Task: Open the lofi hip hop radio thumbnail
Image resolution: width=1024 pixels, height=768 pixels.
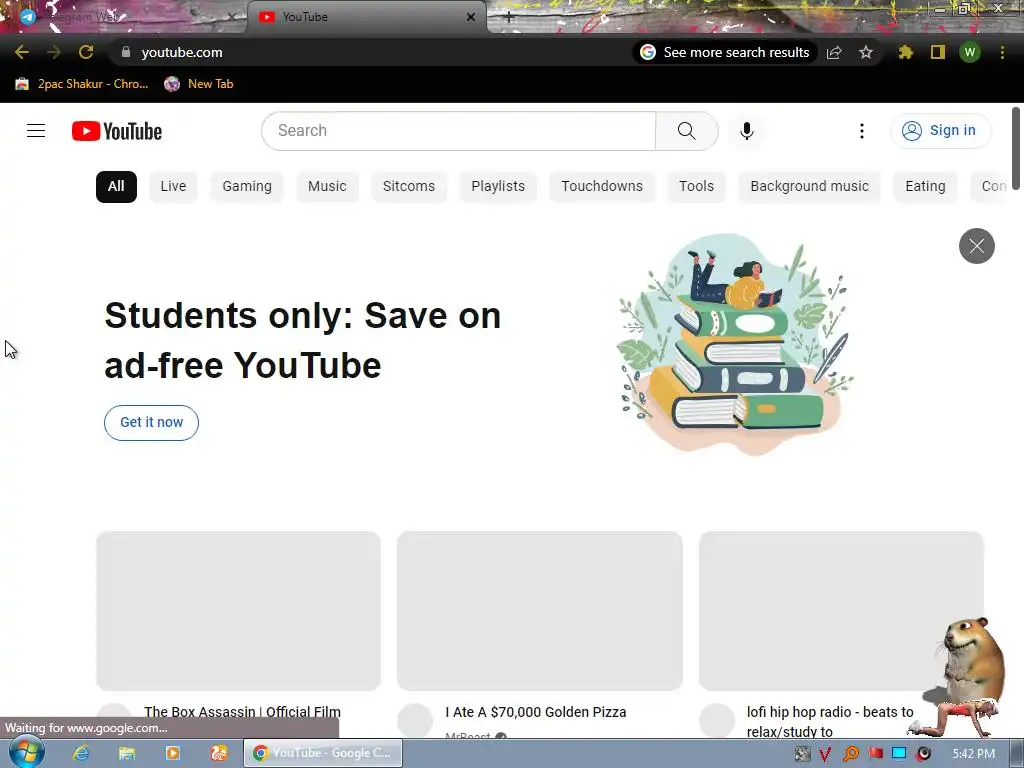Action: [x=841, y=611]
